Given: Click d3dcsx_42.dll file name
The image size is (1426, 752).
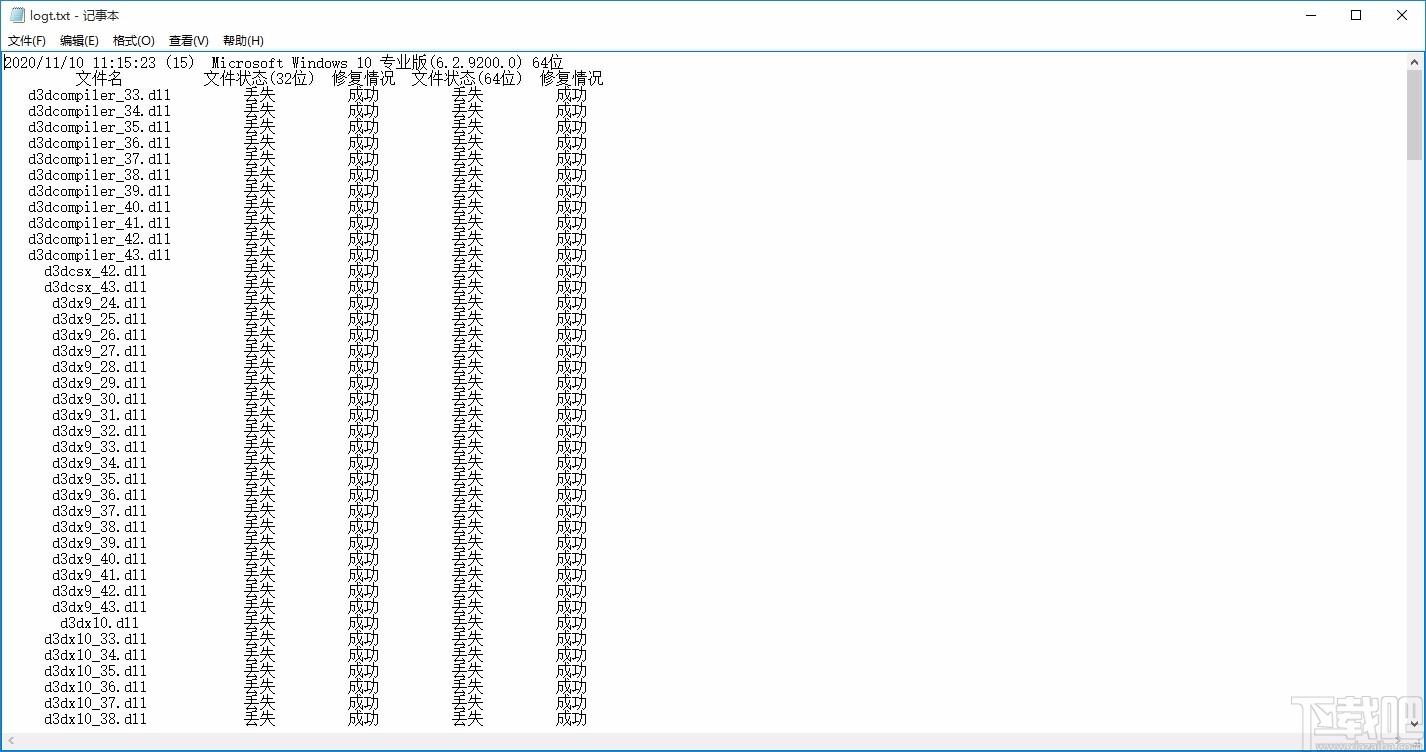Looking at the screenshot, I should pyautogui.click(x=95, y=271).
